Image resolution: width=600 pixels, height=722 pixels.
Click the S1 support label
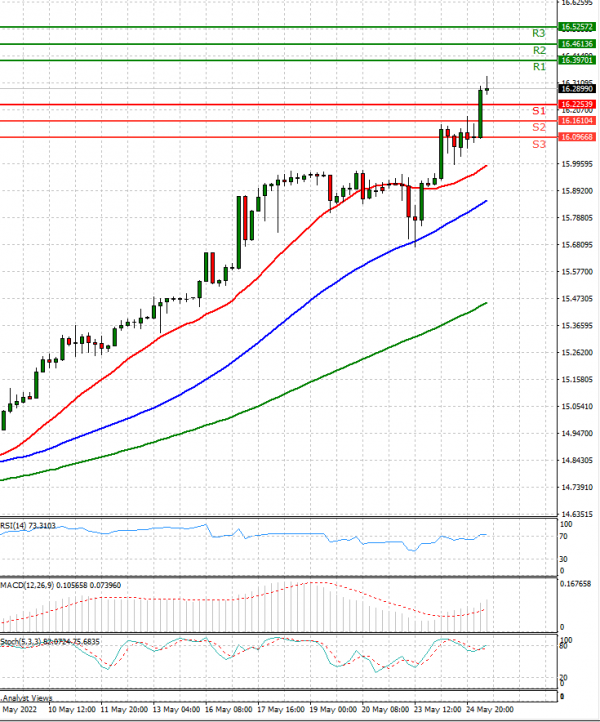pyautogui.click(x=539, y=111)
